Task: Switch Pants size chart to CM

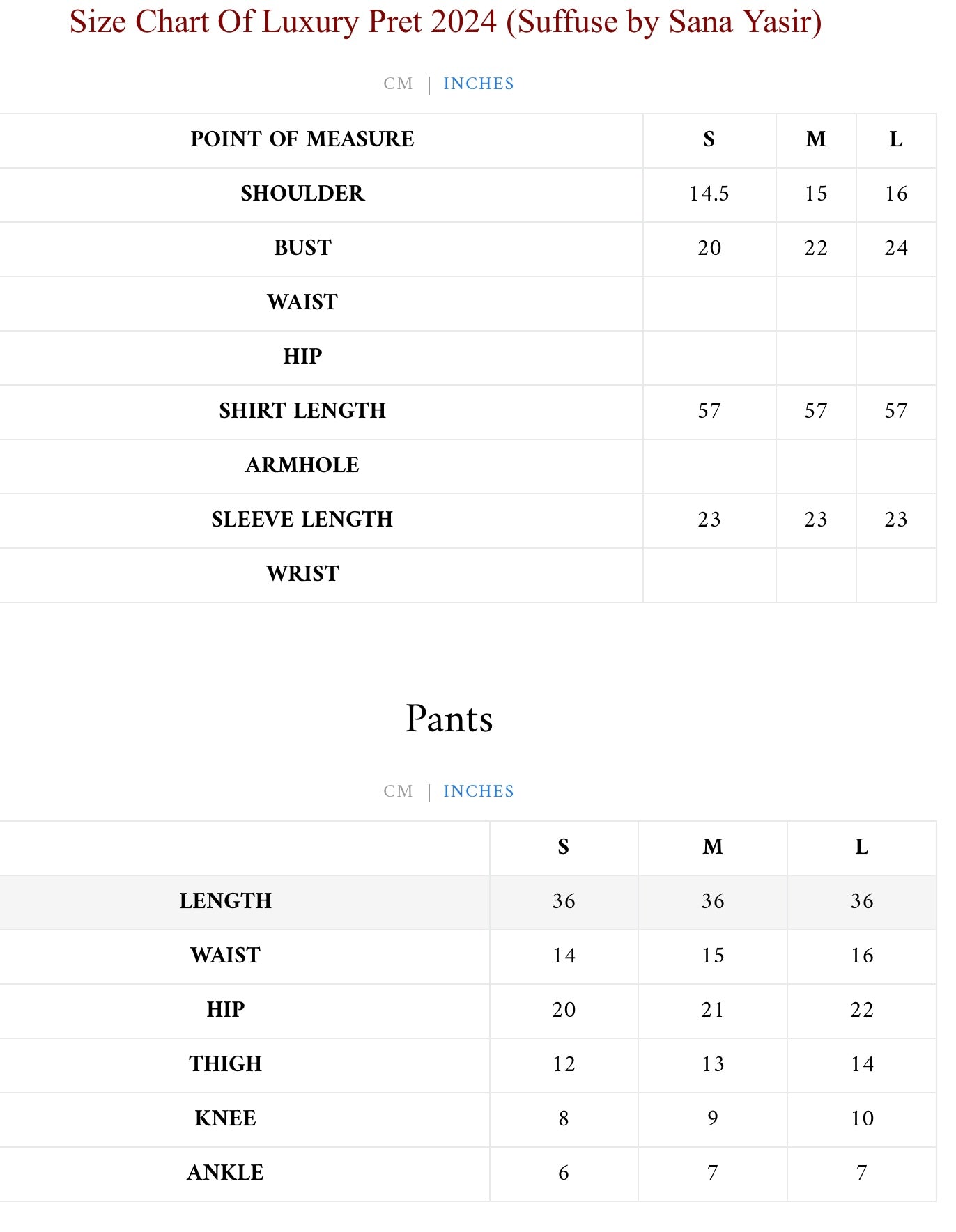Action: click(398, 791)
